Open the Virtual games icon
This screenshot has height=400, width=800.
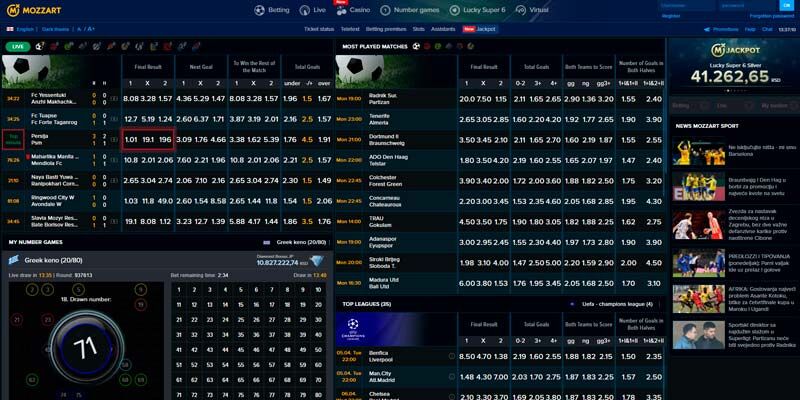click(x=521, y=10)
